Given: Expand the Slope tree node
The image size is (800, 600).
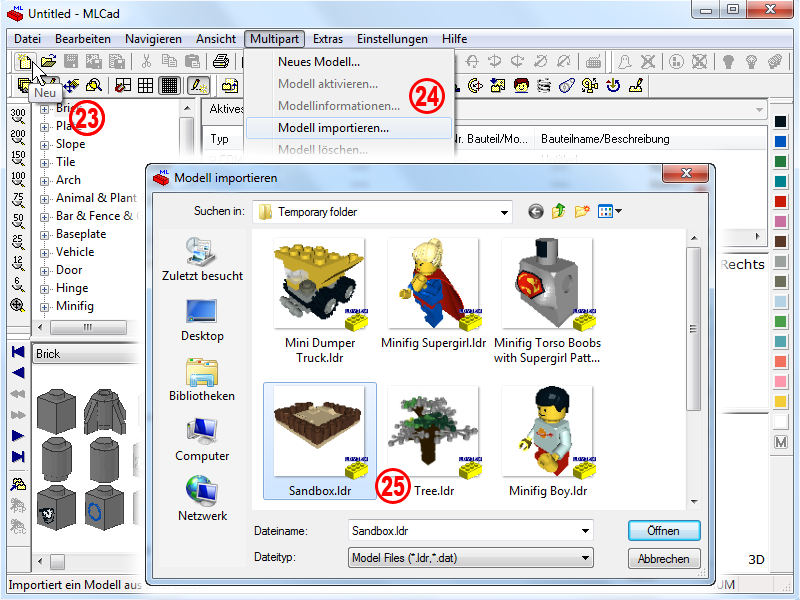Looking at the screenshot, I should coord(44,145).
